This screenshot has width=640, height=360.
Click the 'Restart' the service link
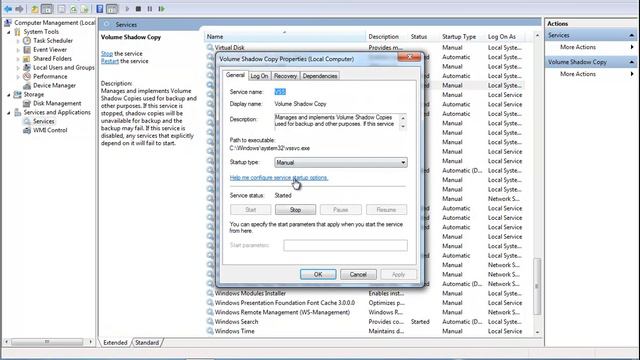tap(110, 61)
